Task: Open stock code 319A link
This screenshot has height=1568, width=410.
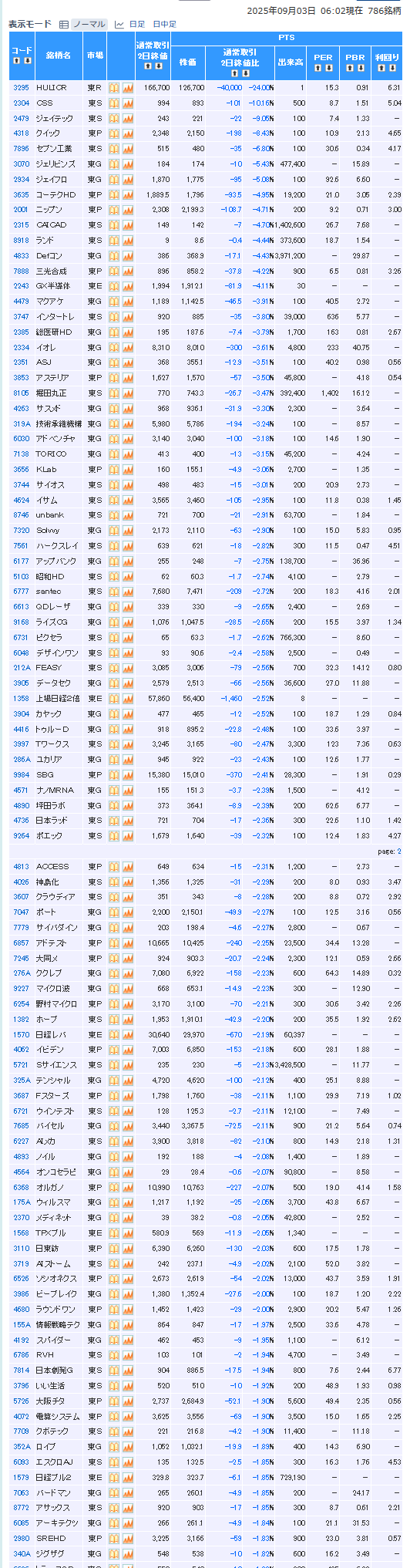Action: (x=22, y=423)
